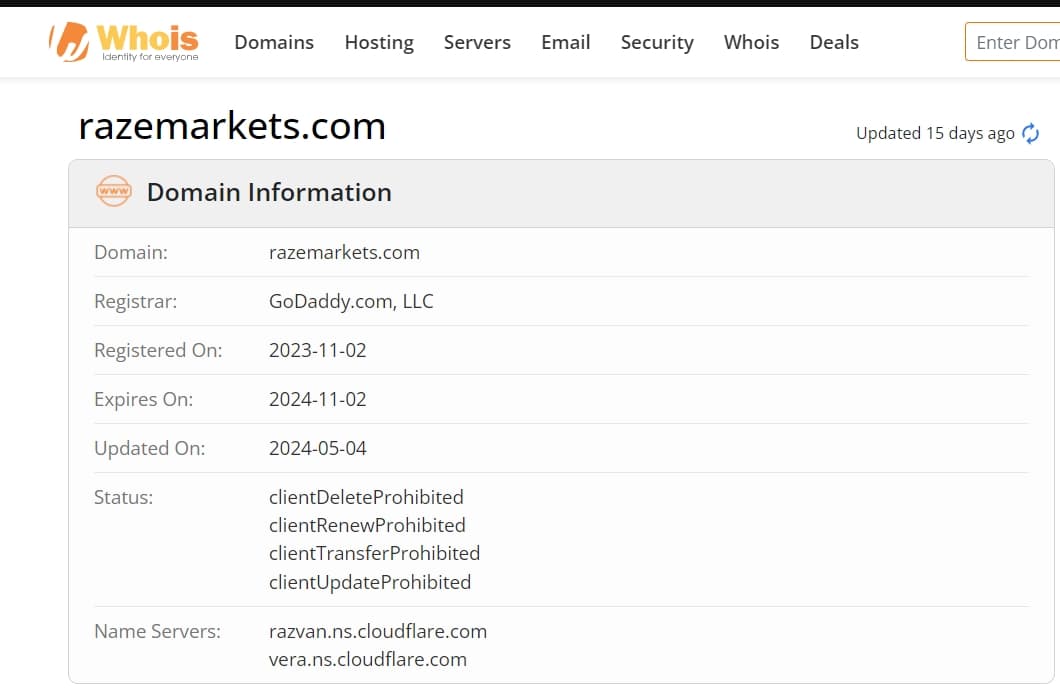Open the Domains menu

click(x=274, y=42)
